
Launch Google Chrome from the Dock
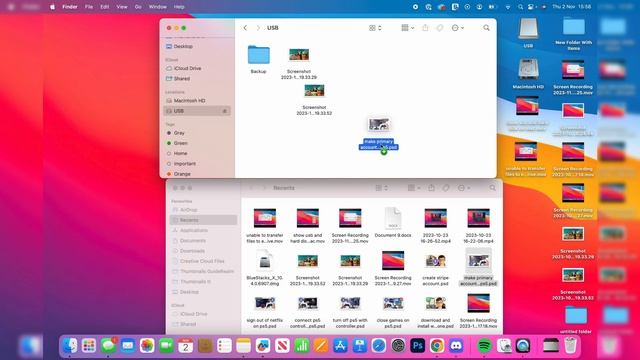[437, 346]
